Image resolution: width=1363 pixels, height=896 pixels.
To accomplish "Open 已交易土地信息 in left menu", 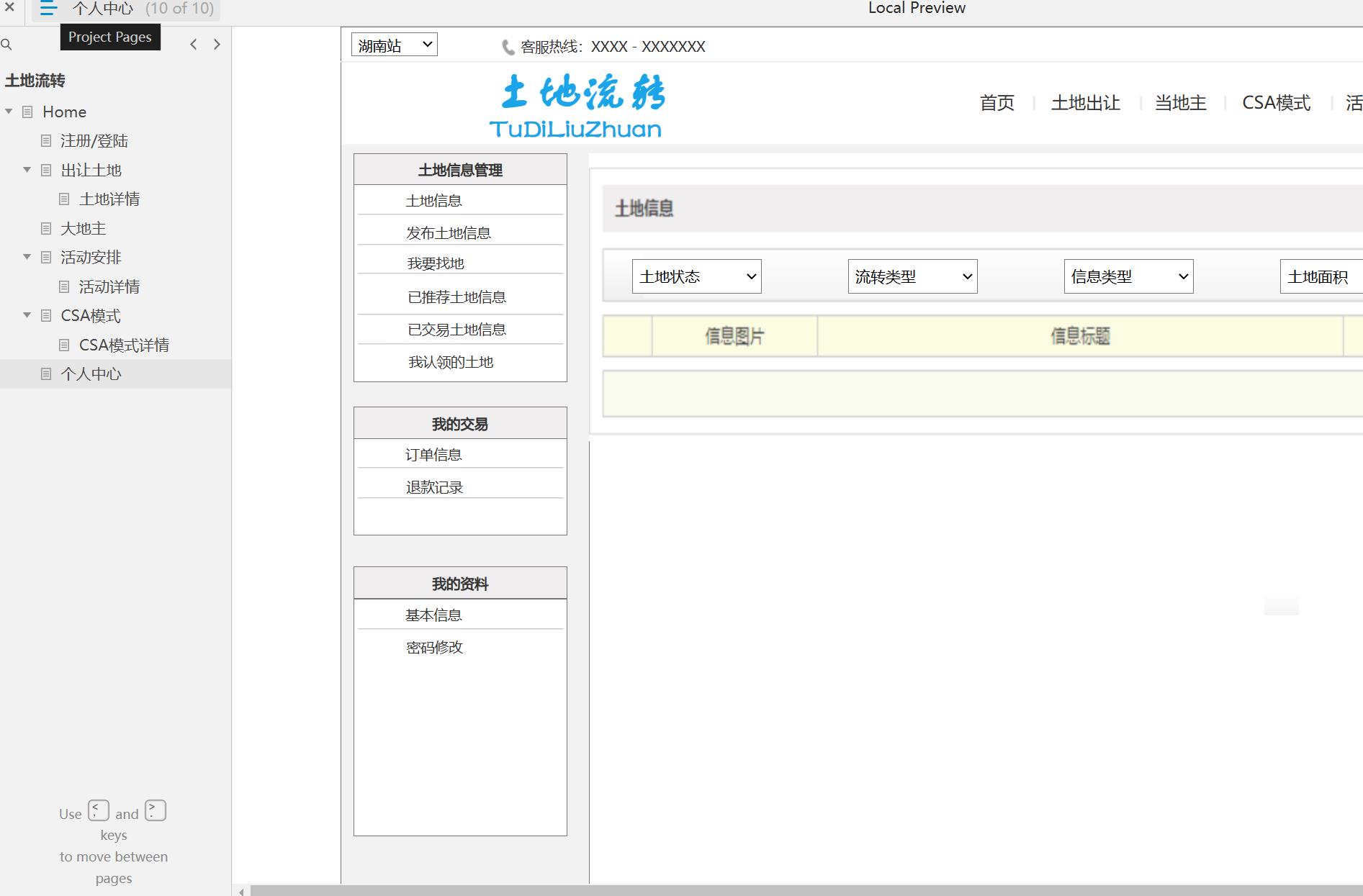I will [x=457, y=330].
